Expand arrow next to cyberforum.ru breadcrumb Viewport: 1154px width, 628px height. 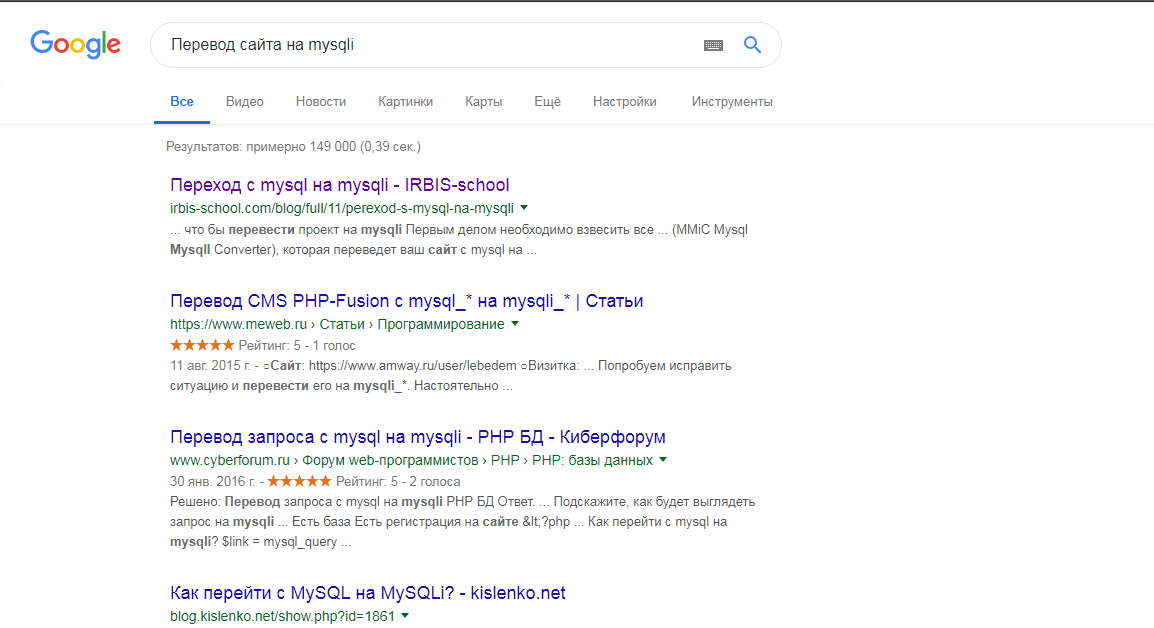(x=663, y=460)
